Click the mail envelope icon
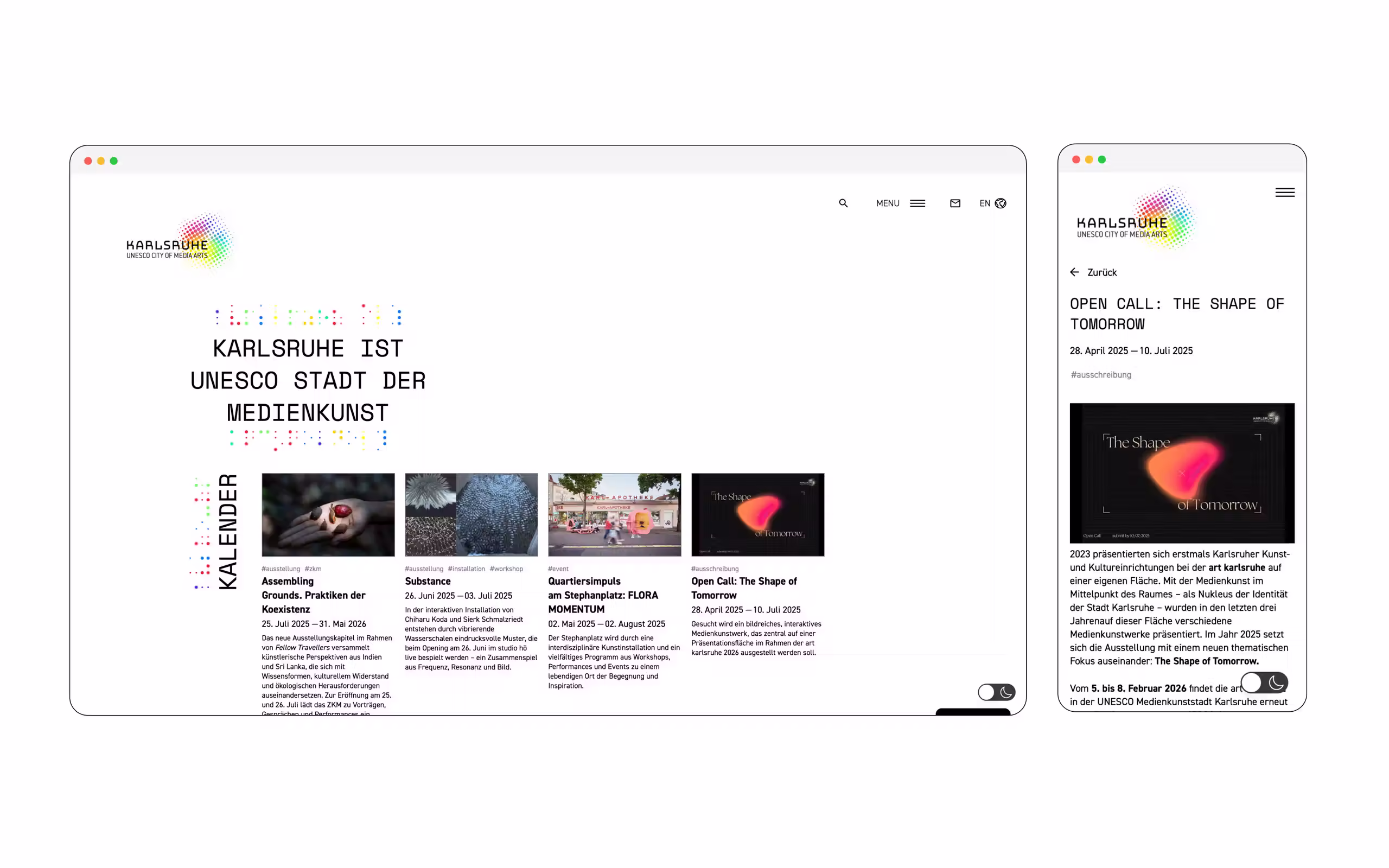 point(955,203)
